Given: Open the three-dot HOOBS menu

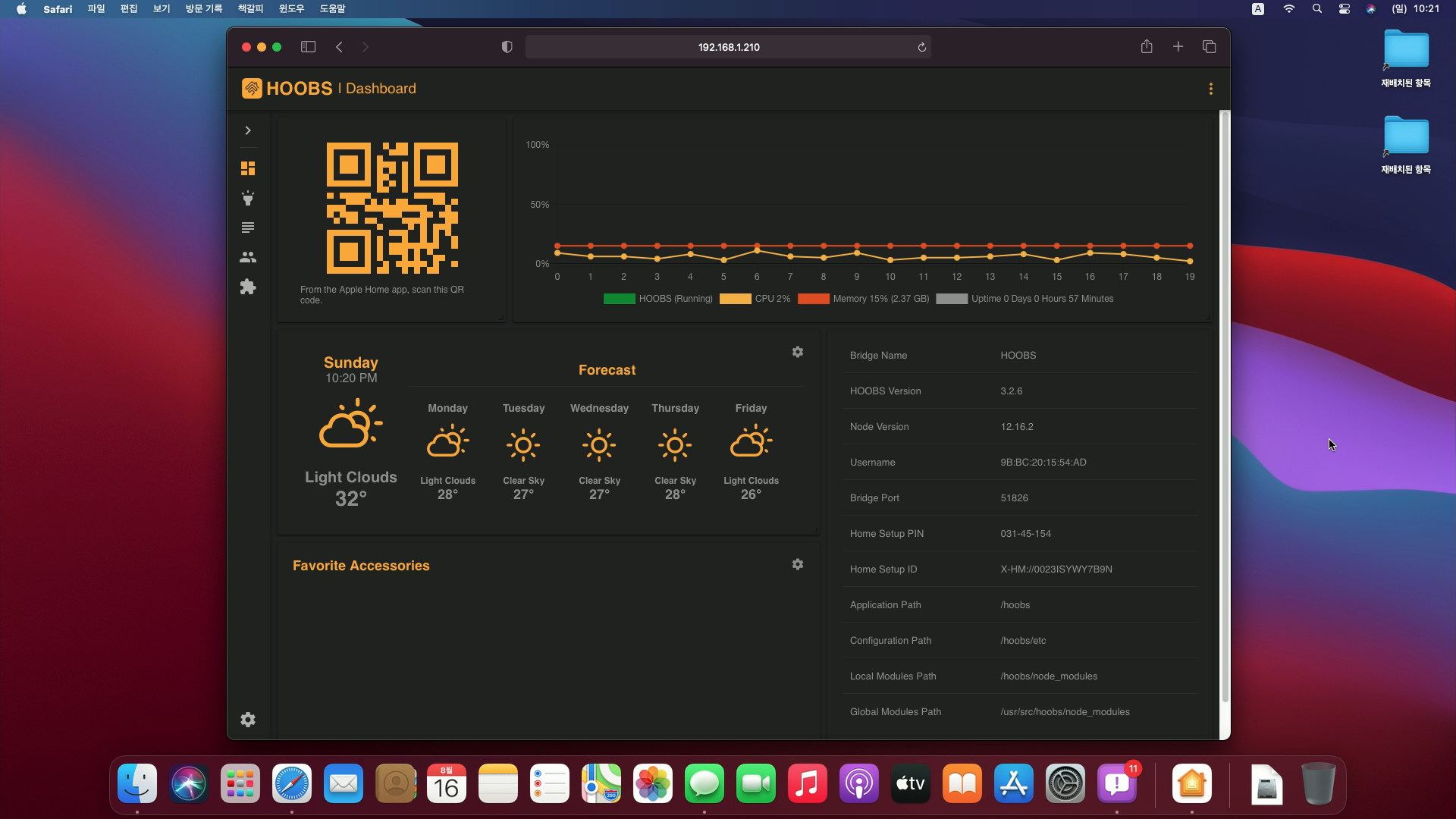Looking at the screenshot, I should click(x=1211, y=89).
